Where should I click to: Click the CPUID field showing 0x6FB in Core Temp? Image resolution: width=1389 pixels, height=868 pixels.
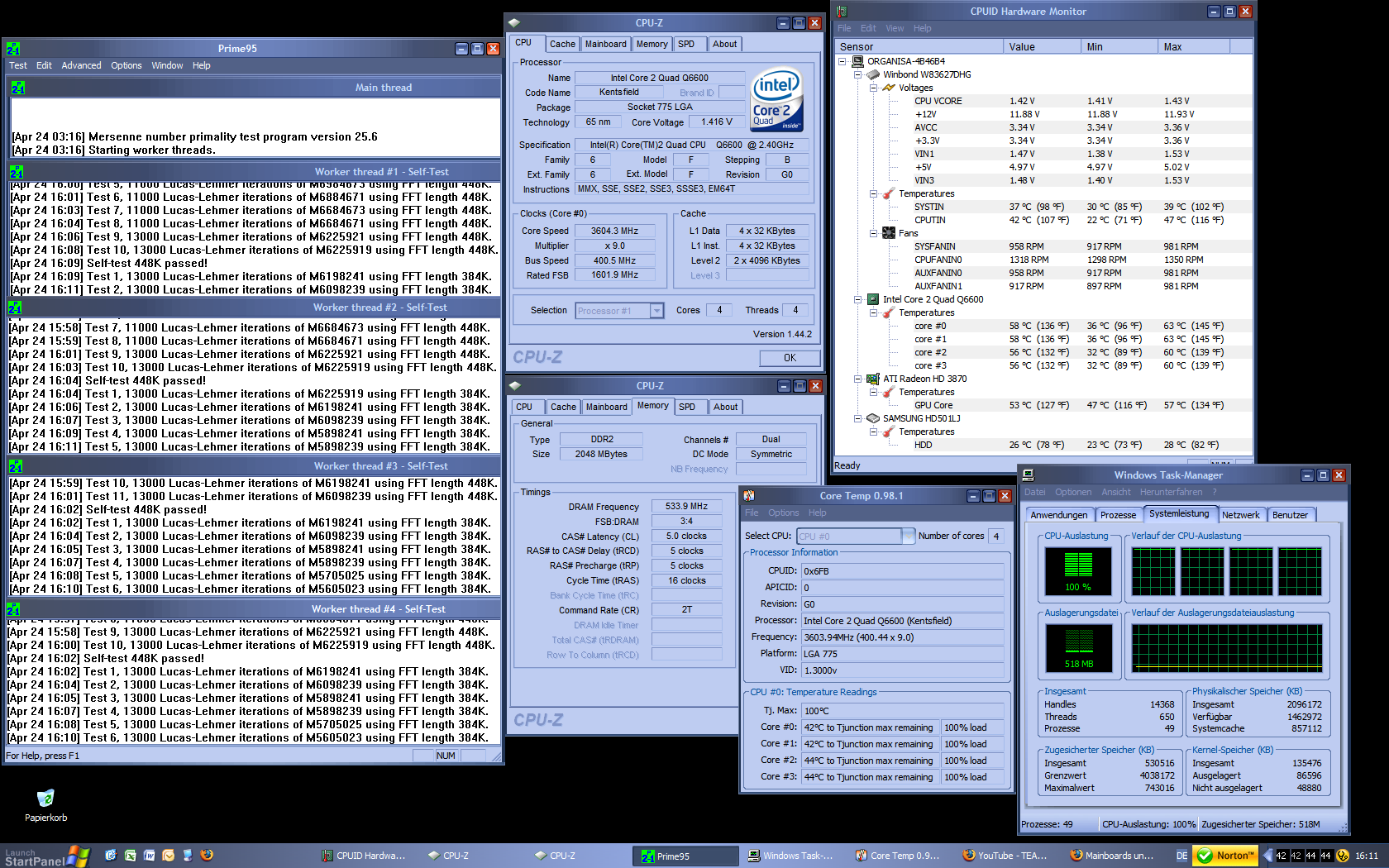(902, 571)
